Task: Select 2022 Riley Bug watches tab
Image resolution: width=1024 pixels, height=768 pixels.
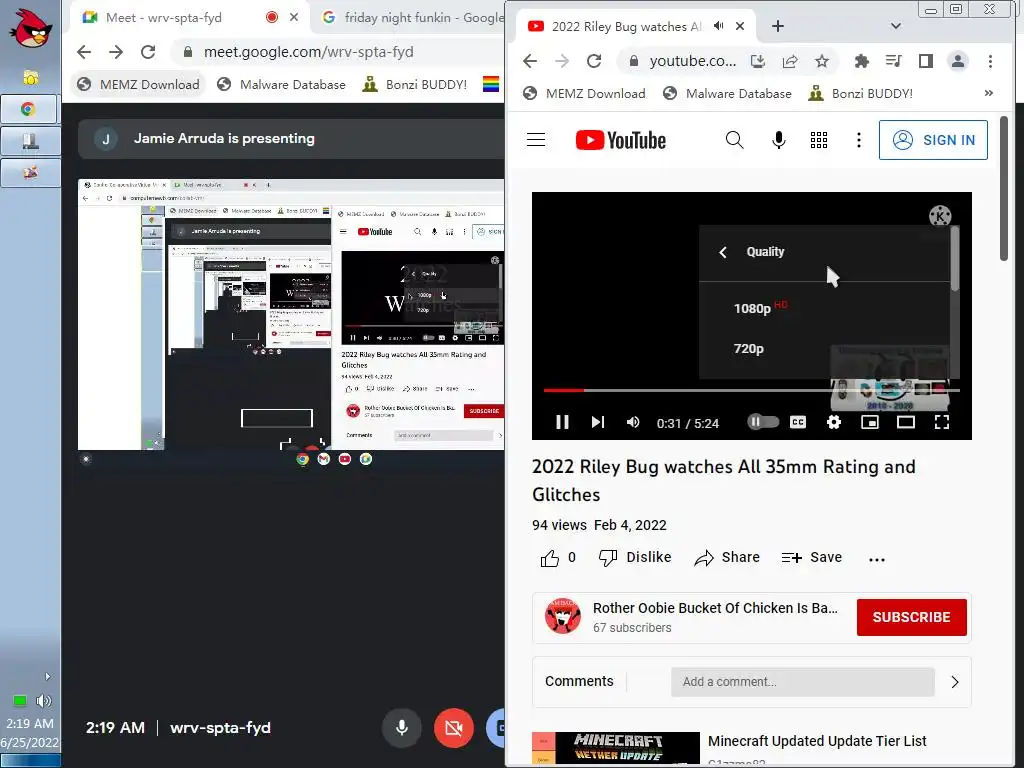Action: pyautogui.click(x=625, y=26)
